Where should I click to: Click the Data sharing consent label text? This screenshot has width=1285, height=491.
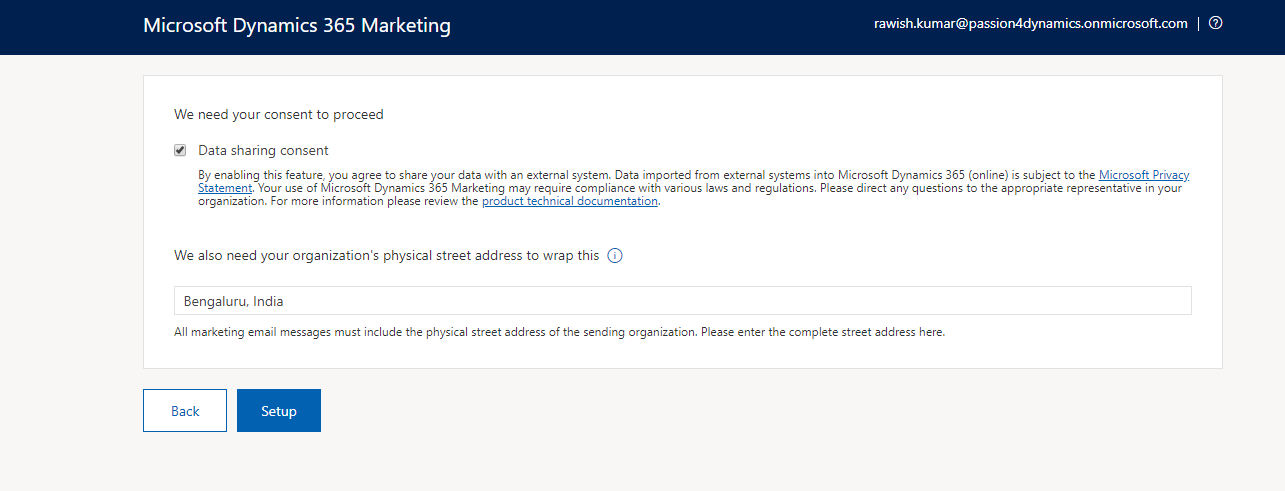coord(263,151)
